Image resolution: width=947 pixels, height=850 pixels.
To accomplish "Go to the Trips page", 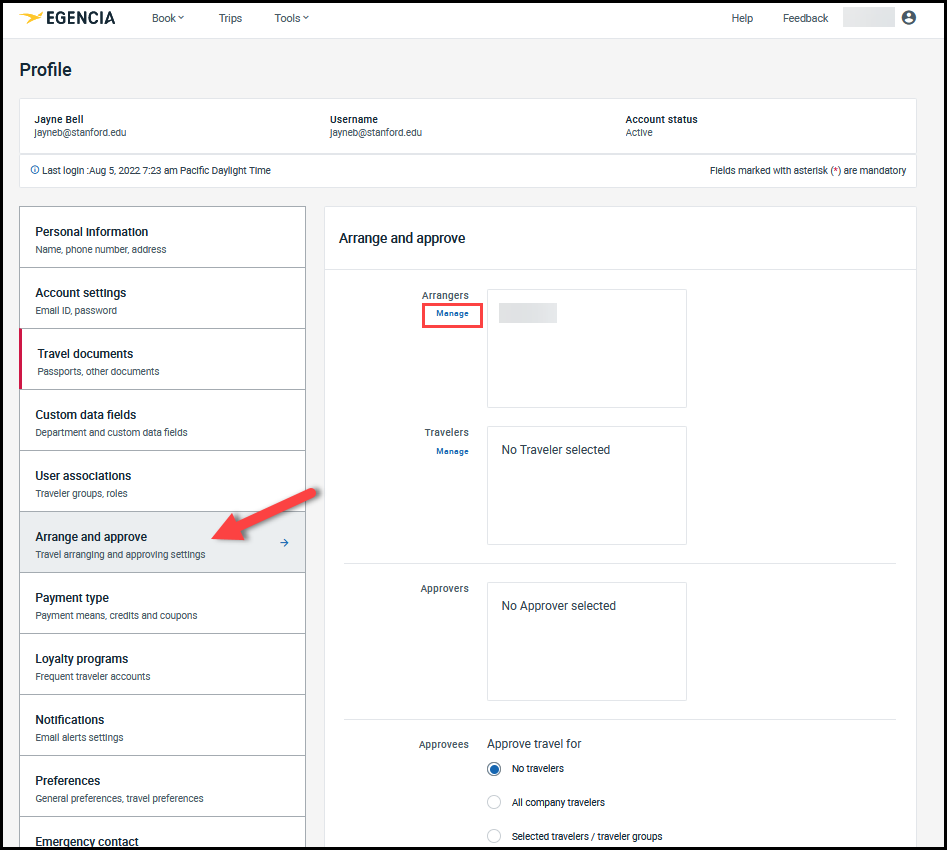I will coord(230,18).
